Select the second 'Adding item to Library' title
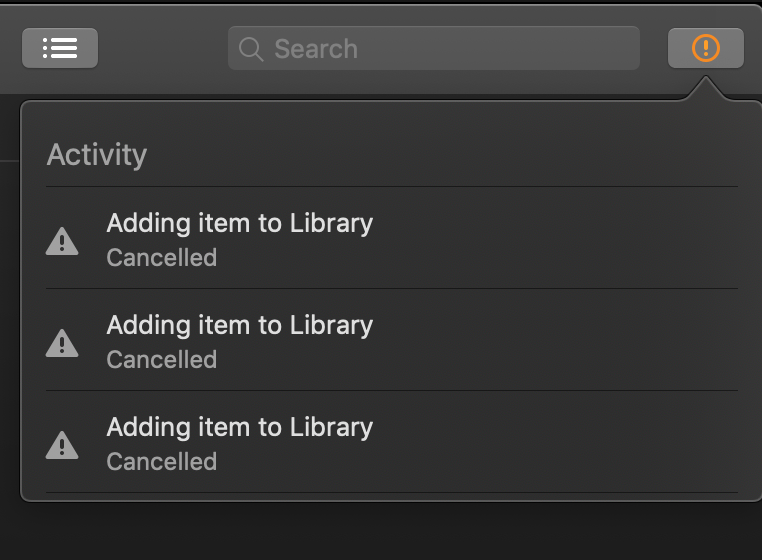Image resolution: width=762 pixels, height=560 pixels. (x=239, y=325)
